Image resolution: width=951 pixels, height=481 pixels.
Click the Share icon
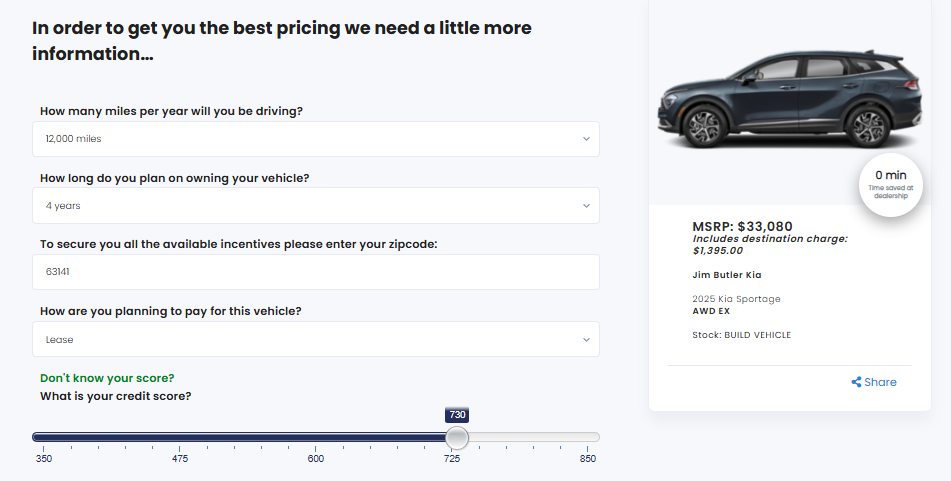pos(856,382)
